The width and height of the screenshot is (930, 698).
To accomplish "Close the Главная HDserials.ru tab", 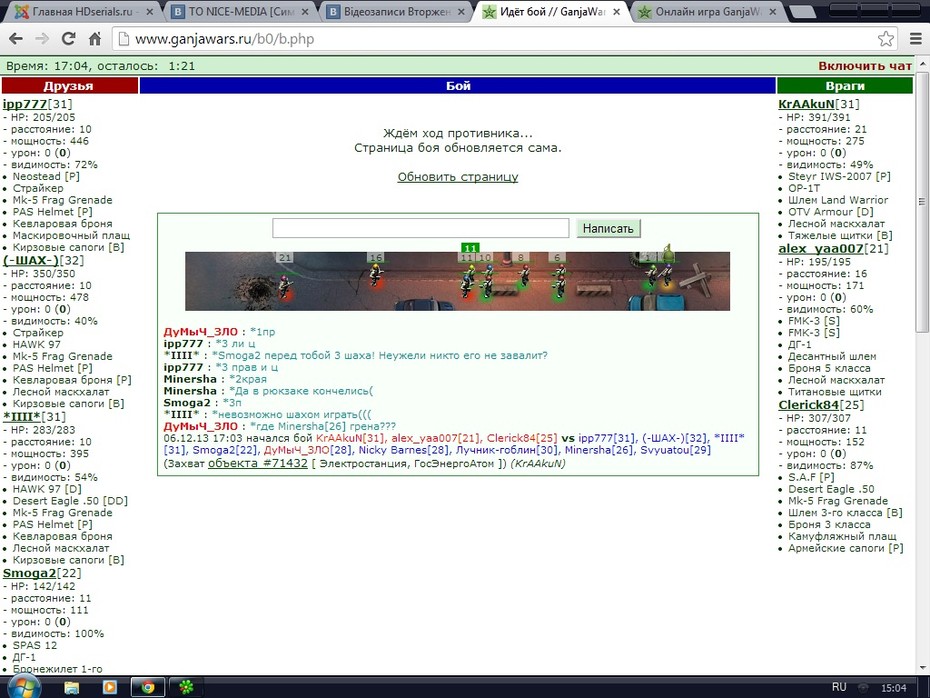I will click(149, 12).
